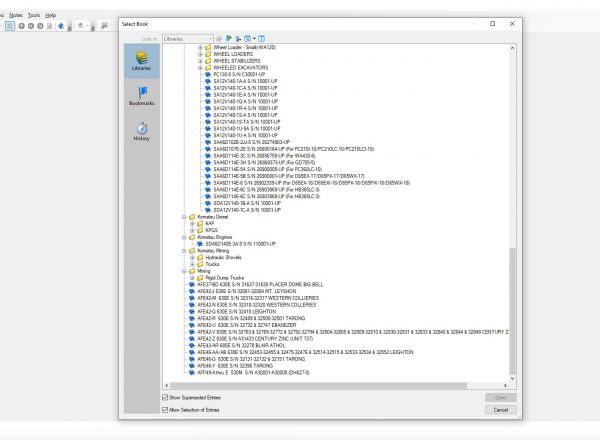Select AFE42-U 630E EBANEZER entry
The width and height of the screenshot is (600, 440).
(x=246, y=325)
